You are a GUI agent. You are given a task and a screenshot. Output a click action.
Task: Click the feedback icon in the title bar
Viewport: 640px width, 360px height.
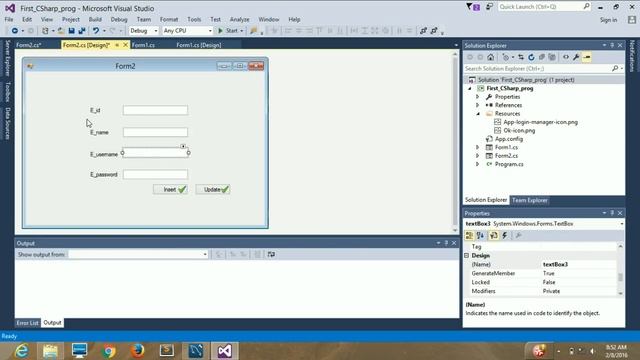[489, 7]
